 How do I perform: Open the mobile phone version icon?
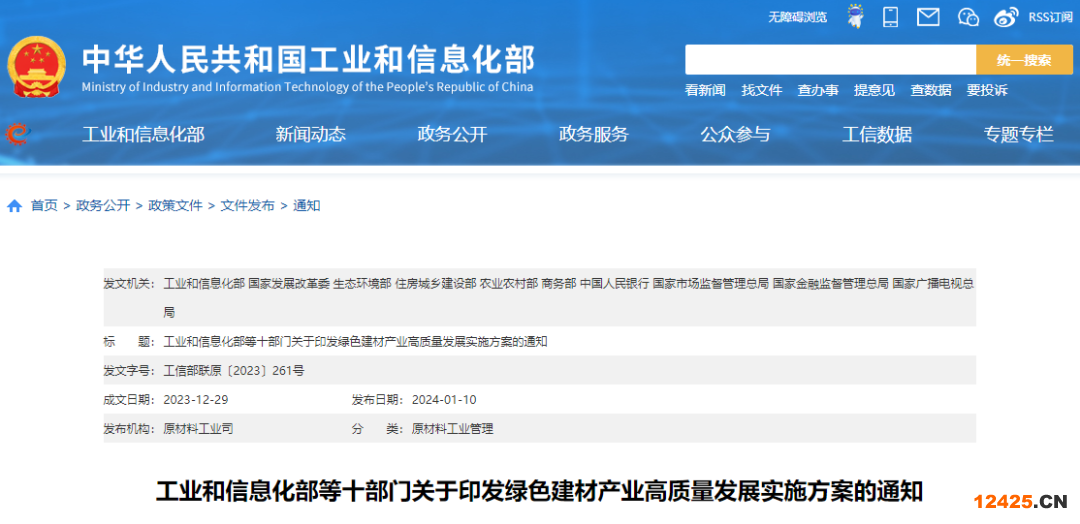tap(890, 17)
